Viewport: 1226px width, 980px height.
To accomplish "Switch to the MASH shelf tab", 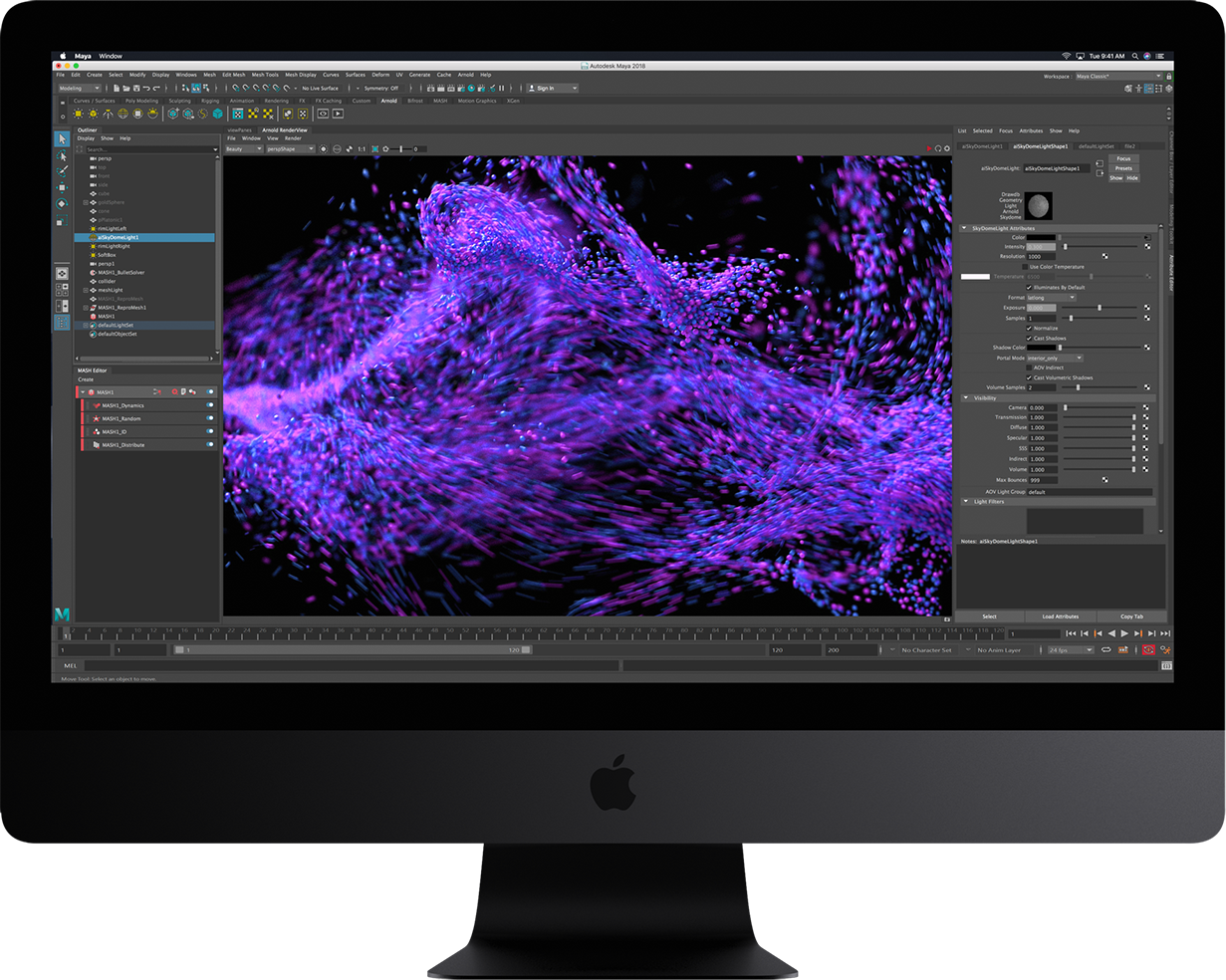I will click(440, 101).
